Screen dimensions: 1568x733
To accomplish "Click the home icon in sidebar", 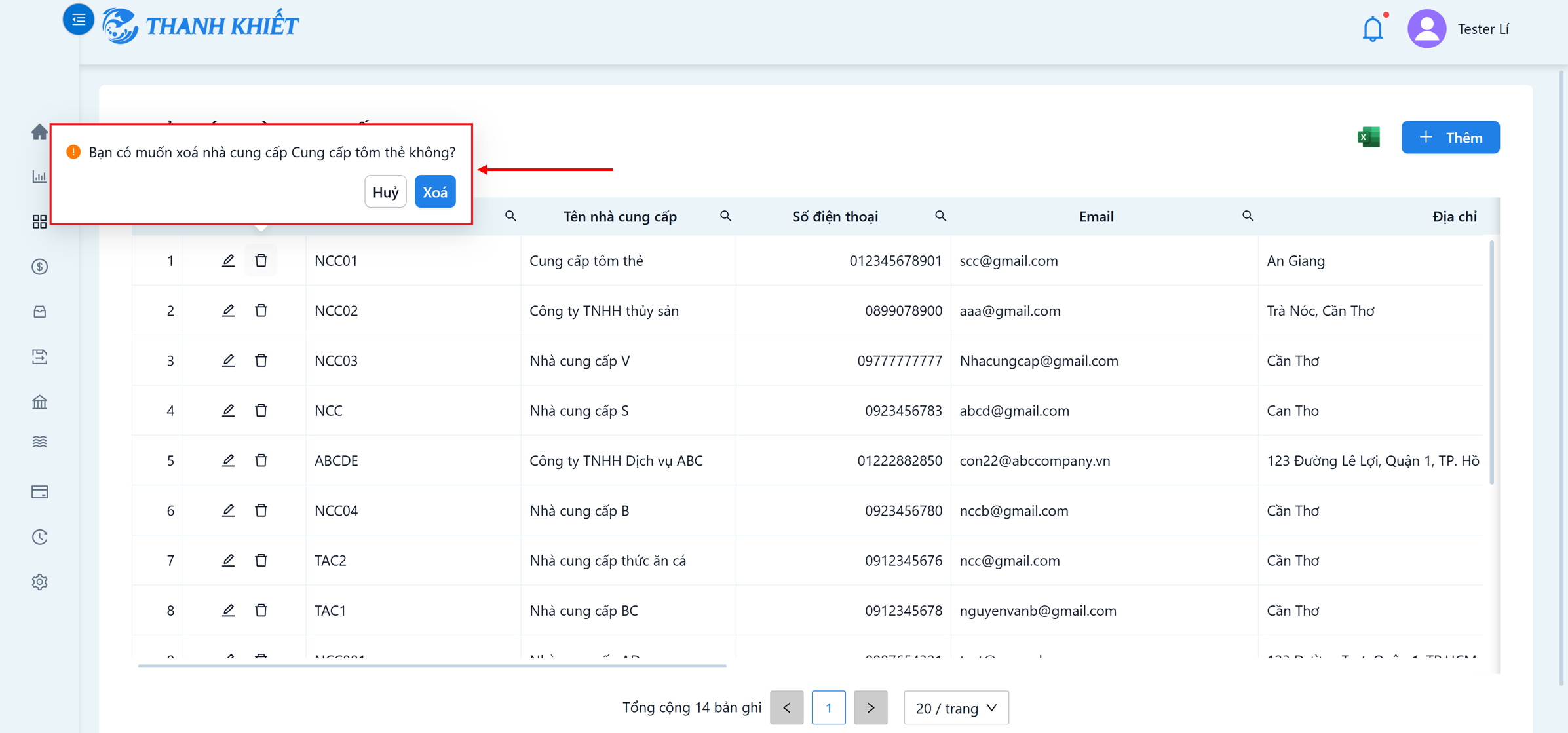I will 39,132.
